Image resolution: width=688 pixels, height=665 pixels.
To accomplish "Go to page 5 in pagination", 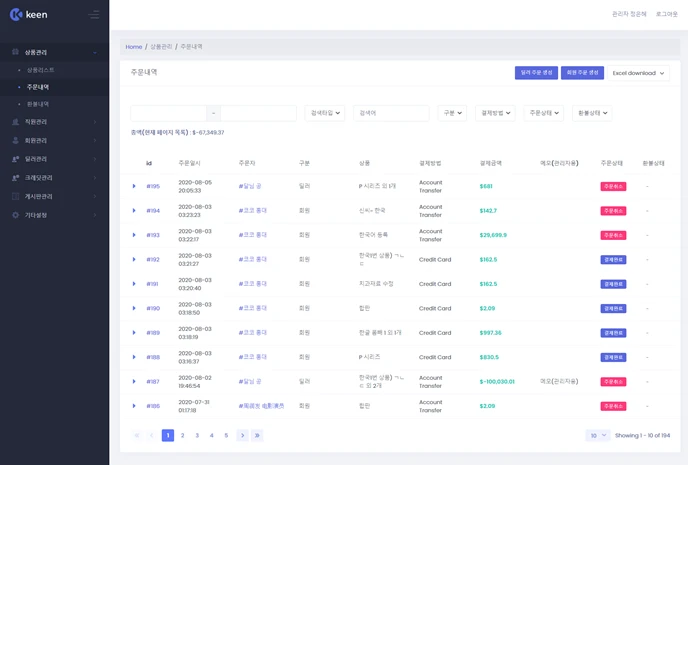I will point(226,435).
